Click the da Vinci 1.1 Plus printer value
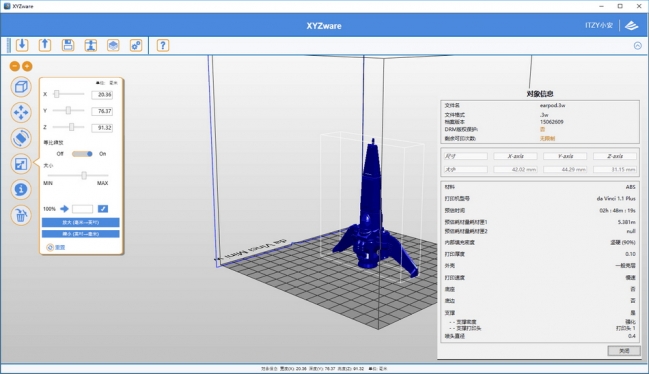649x374 pixels. 616,199
